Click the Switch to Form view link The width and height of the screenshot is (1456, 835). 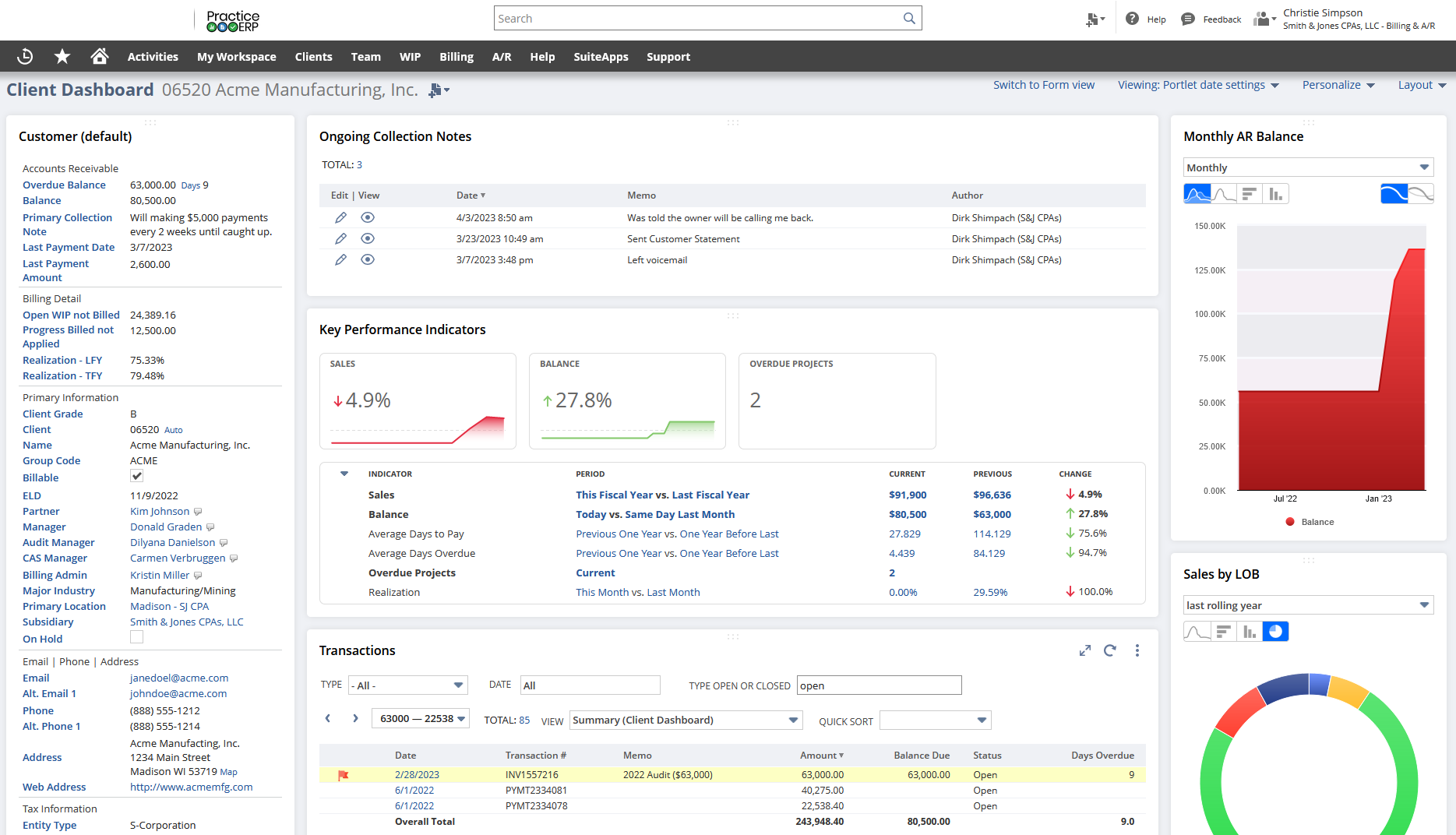pyautogui.click(x=1044, y=84)
